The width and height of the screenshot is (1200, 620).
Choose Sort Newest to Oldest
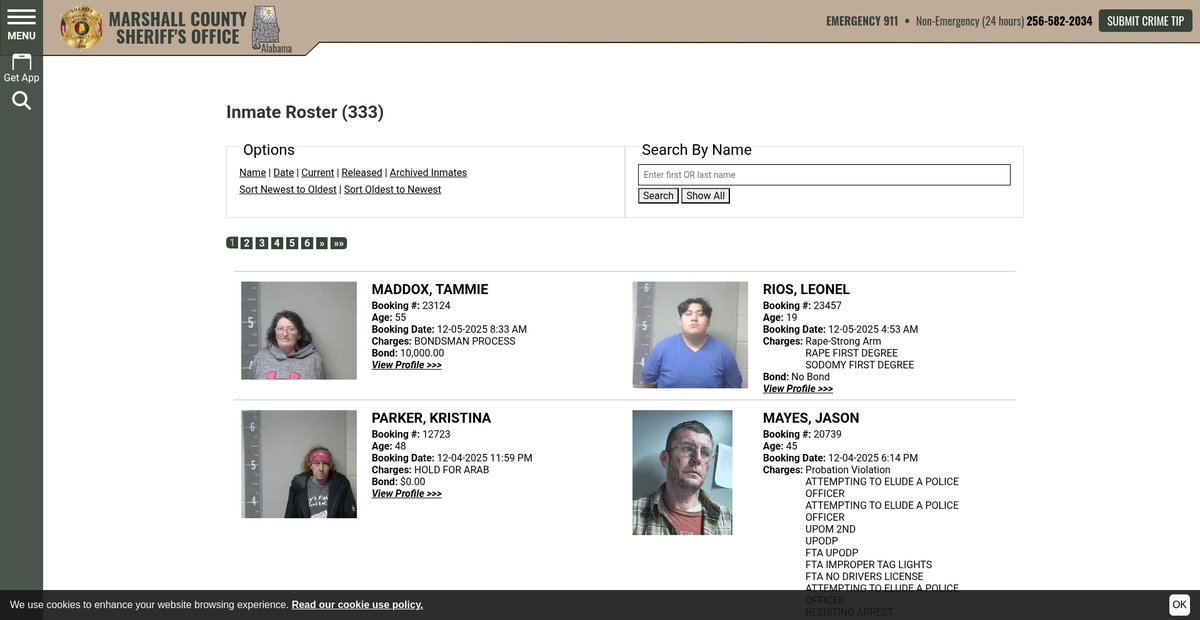tap(288, 190)
